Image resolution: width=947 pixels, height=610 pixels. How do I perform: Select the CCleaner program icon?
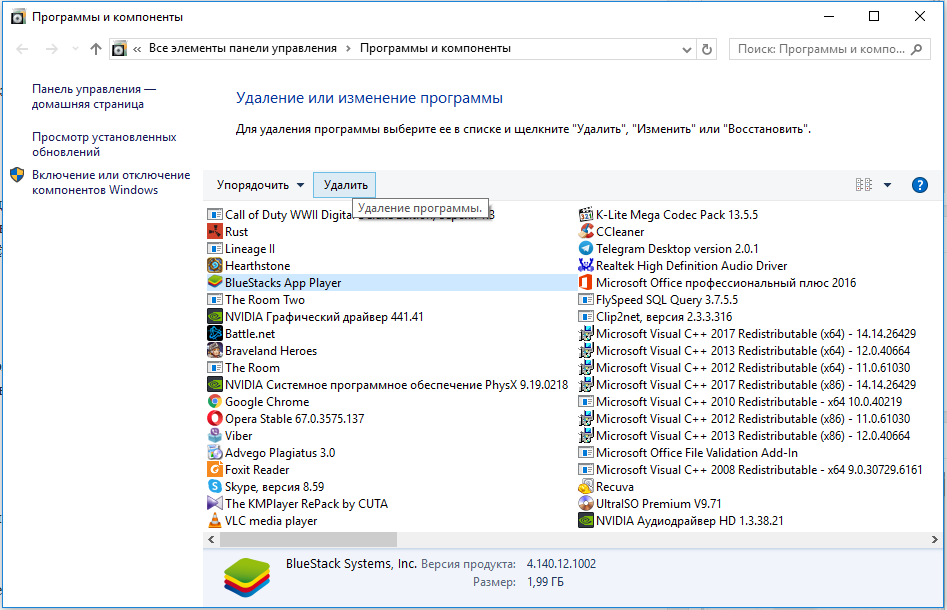pyautogui.click(x=586, y=232)
